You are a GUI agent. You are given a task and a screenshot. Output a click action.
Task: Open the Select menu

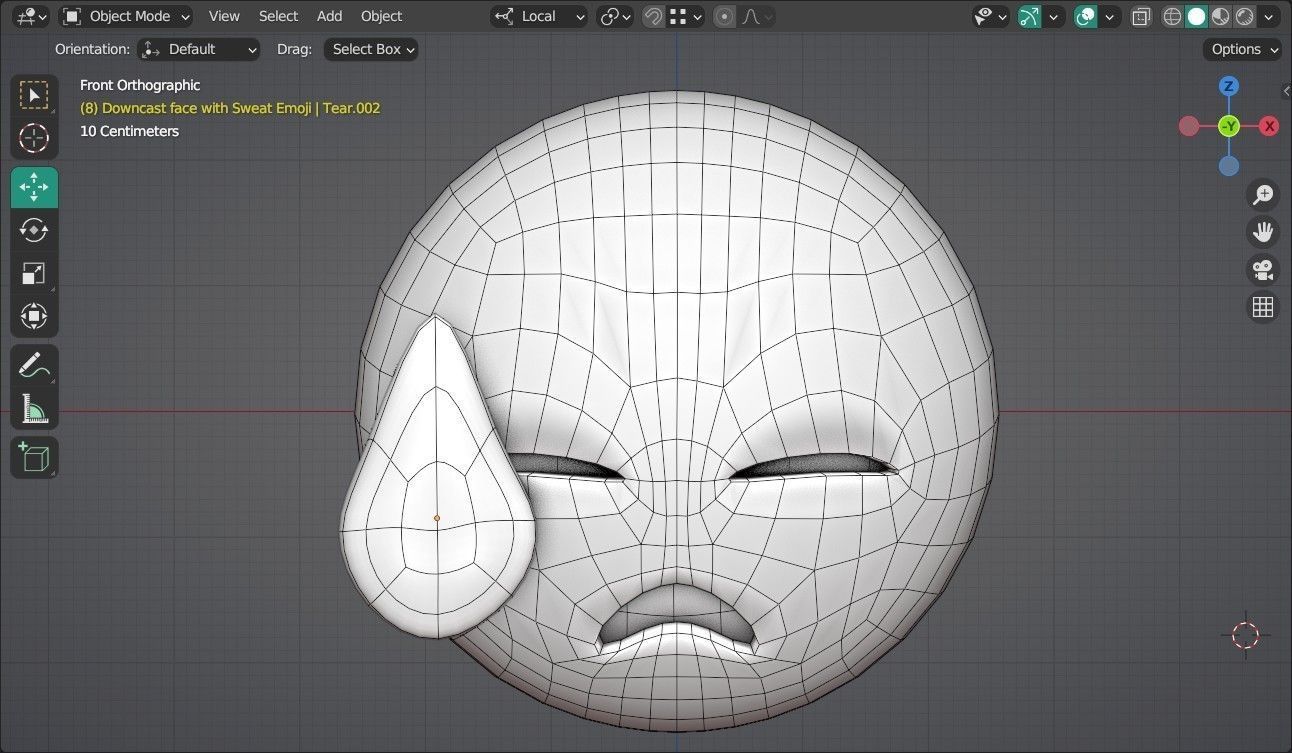(278, 16)
